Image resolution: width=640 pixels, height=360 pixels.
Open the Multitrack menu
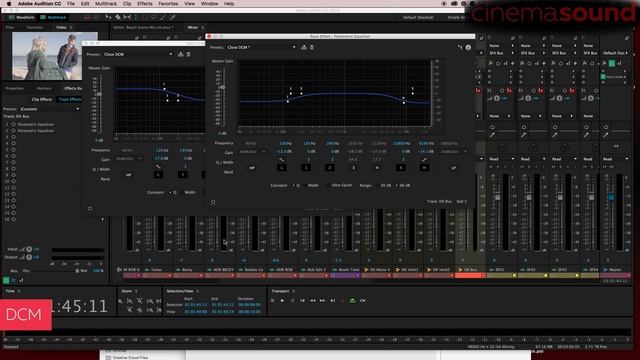pyautogui.click(x=106, y=4)
